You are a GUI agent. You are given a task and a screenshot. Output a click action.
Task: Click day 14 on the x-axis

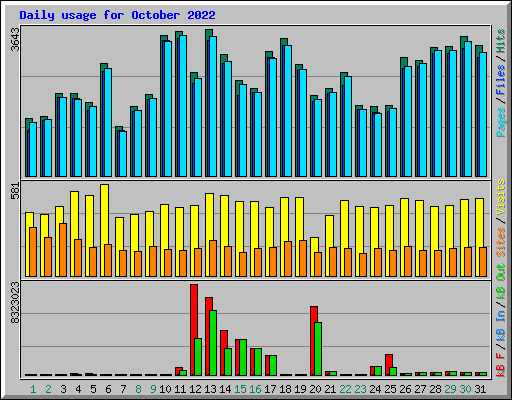point(225,389)
